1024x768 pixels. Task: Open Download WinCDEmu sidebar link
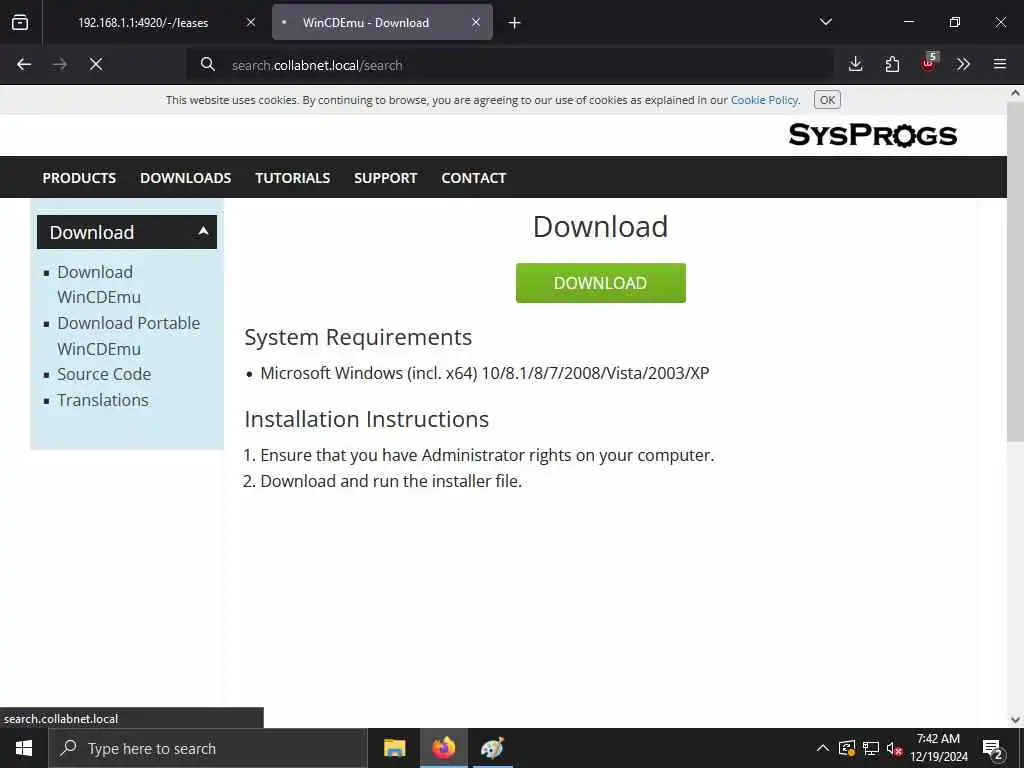pyautogui.click(x=99, y=284)
